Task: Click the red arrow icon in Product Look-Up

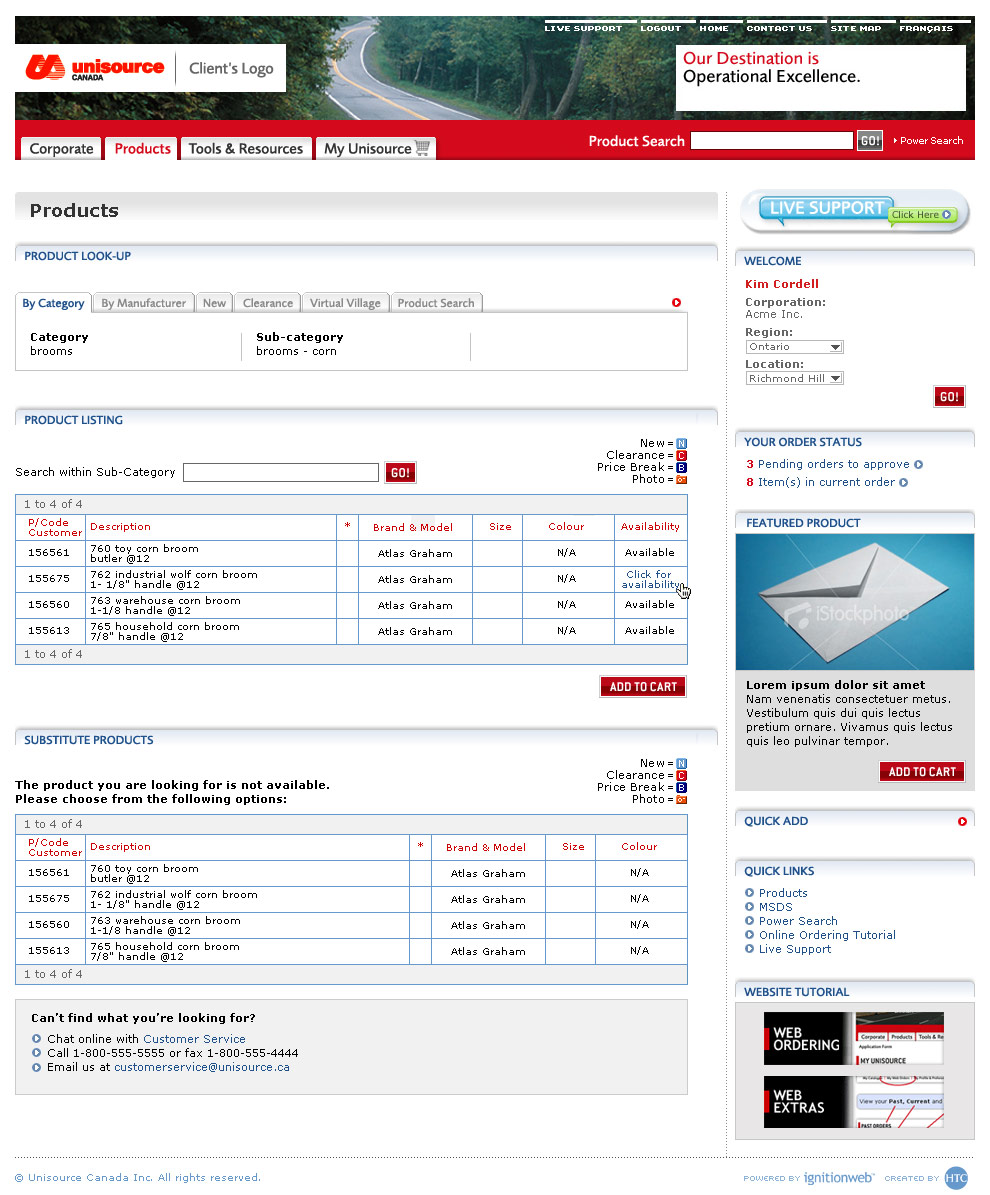Action: click(676, 303)
